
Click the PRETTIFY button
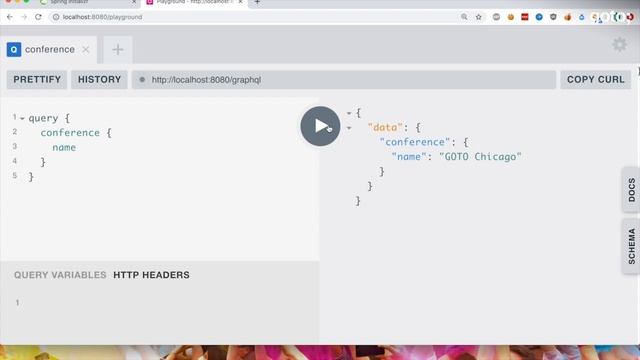coord(37,80)
